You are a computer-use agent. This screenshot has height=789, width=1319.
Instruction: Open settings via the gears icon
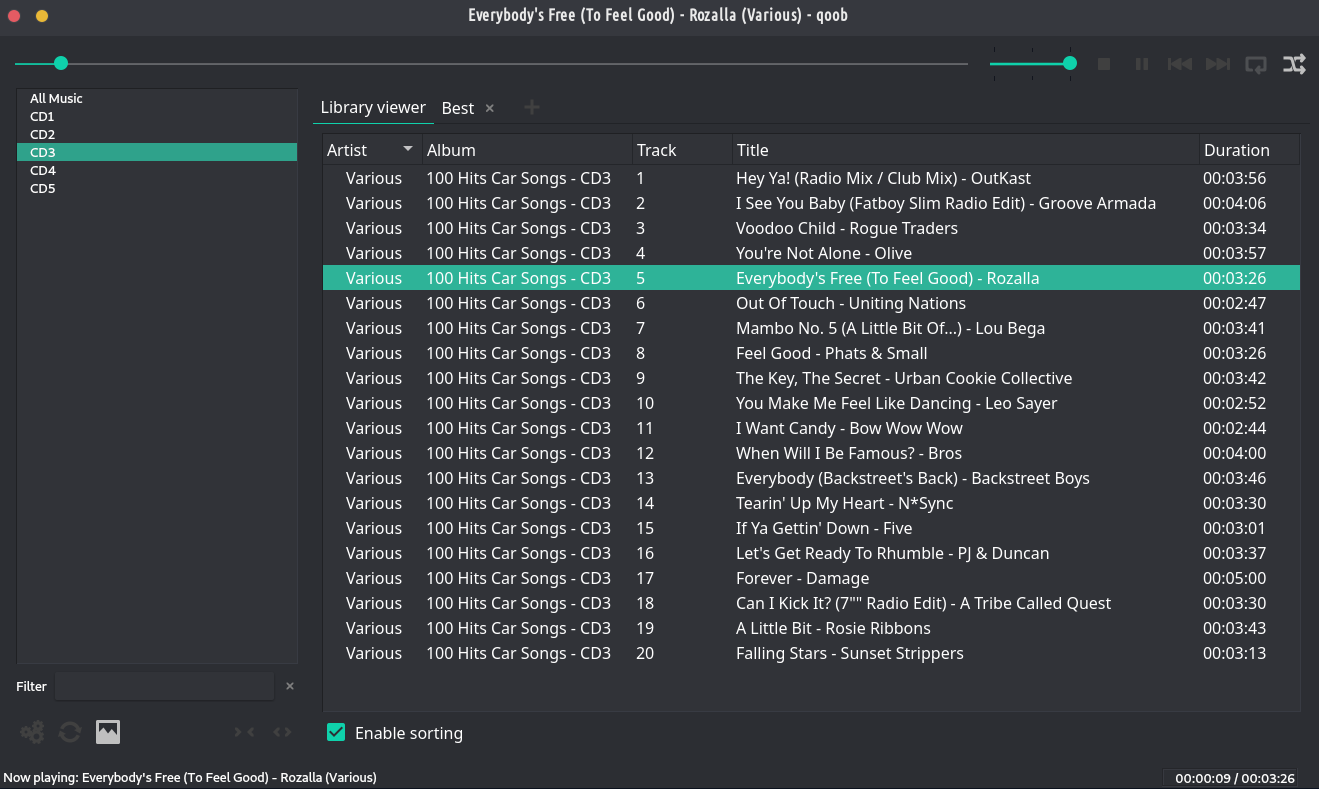coord(32,732)
